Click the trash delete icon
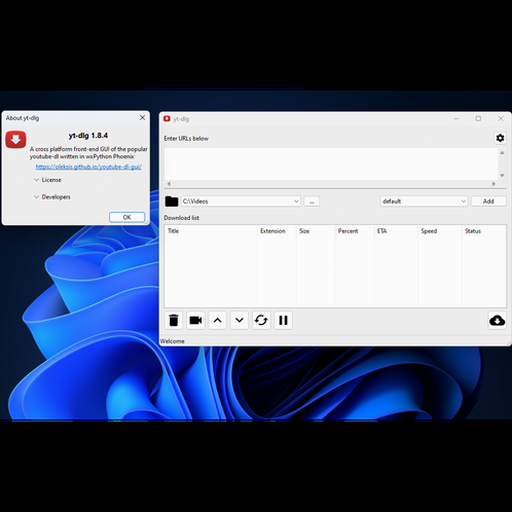Screen dimensions: 512x512 click(x=173, y=320)
